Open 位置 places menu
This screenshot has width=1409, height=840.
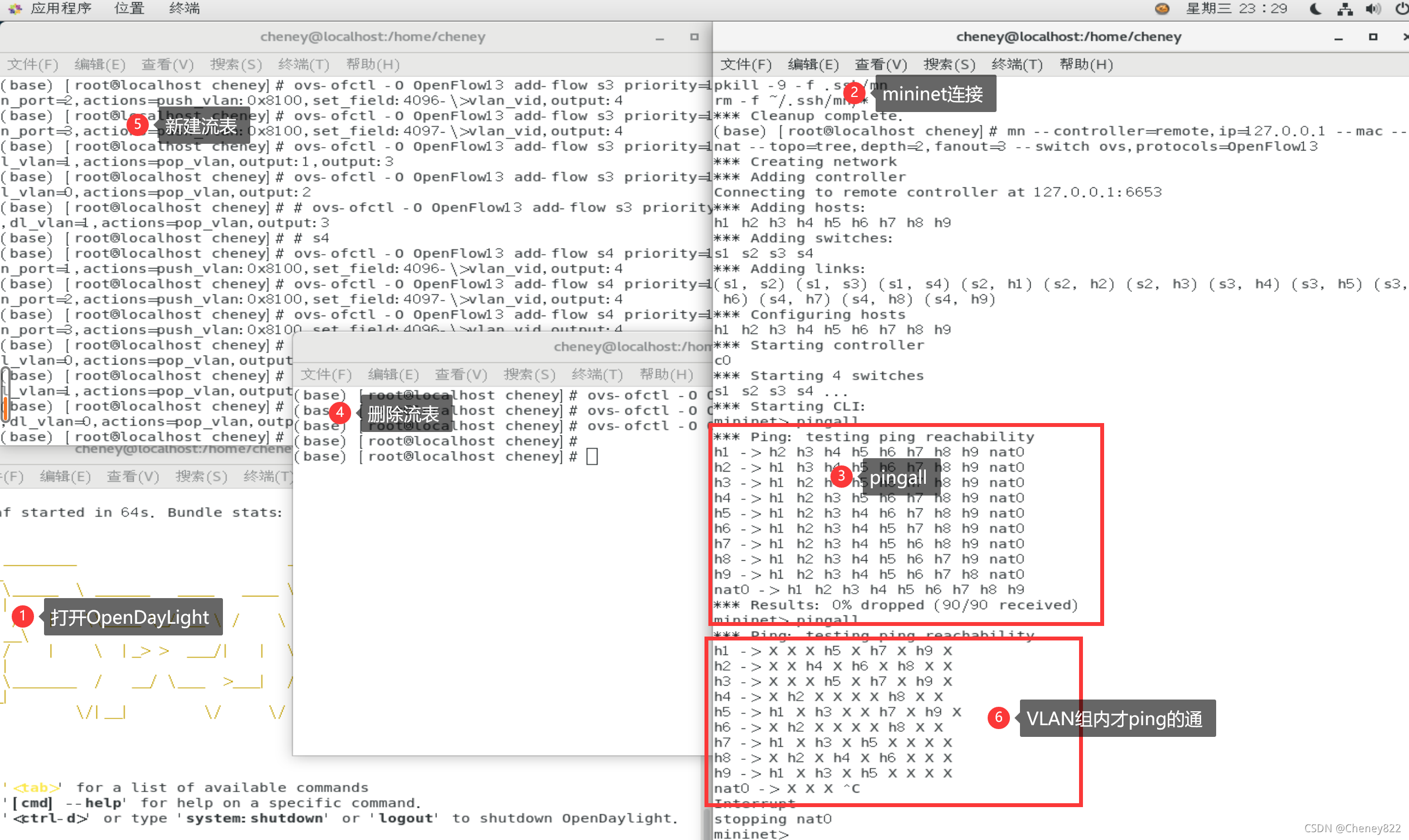click(129, 8)
